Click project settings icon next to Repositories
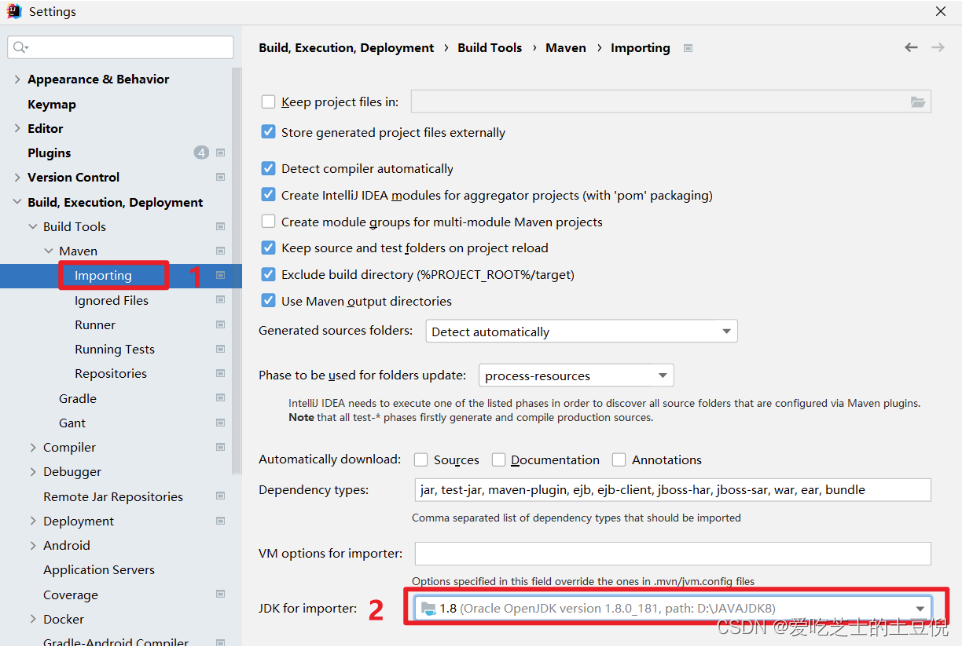This screenshot has height=646, width=964. coord(220,373)
